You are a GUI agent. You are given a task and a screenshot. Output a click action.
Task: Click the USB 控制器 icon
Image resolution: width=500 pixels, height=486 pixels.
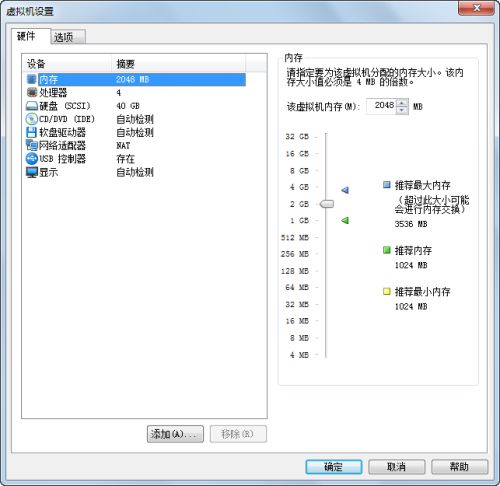[32, 159]
